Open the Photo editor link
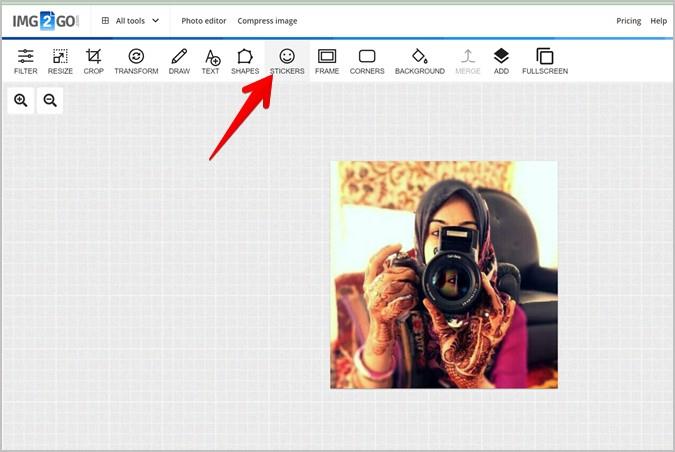Image resolution: width=675 pixels, height=452 pixels. [x=204, y=21]
